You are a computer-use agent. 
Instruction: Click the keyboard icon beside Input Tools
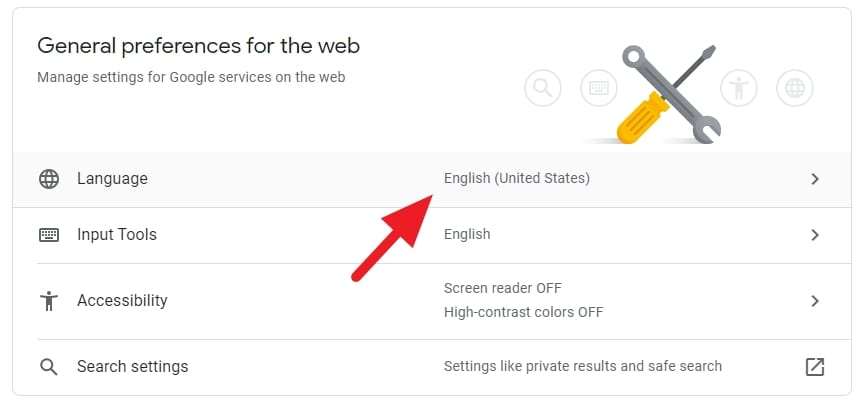coord(49,235)
